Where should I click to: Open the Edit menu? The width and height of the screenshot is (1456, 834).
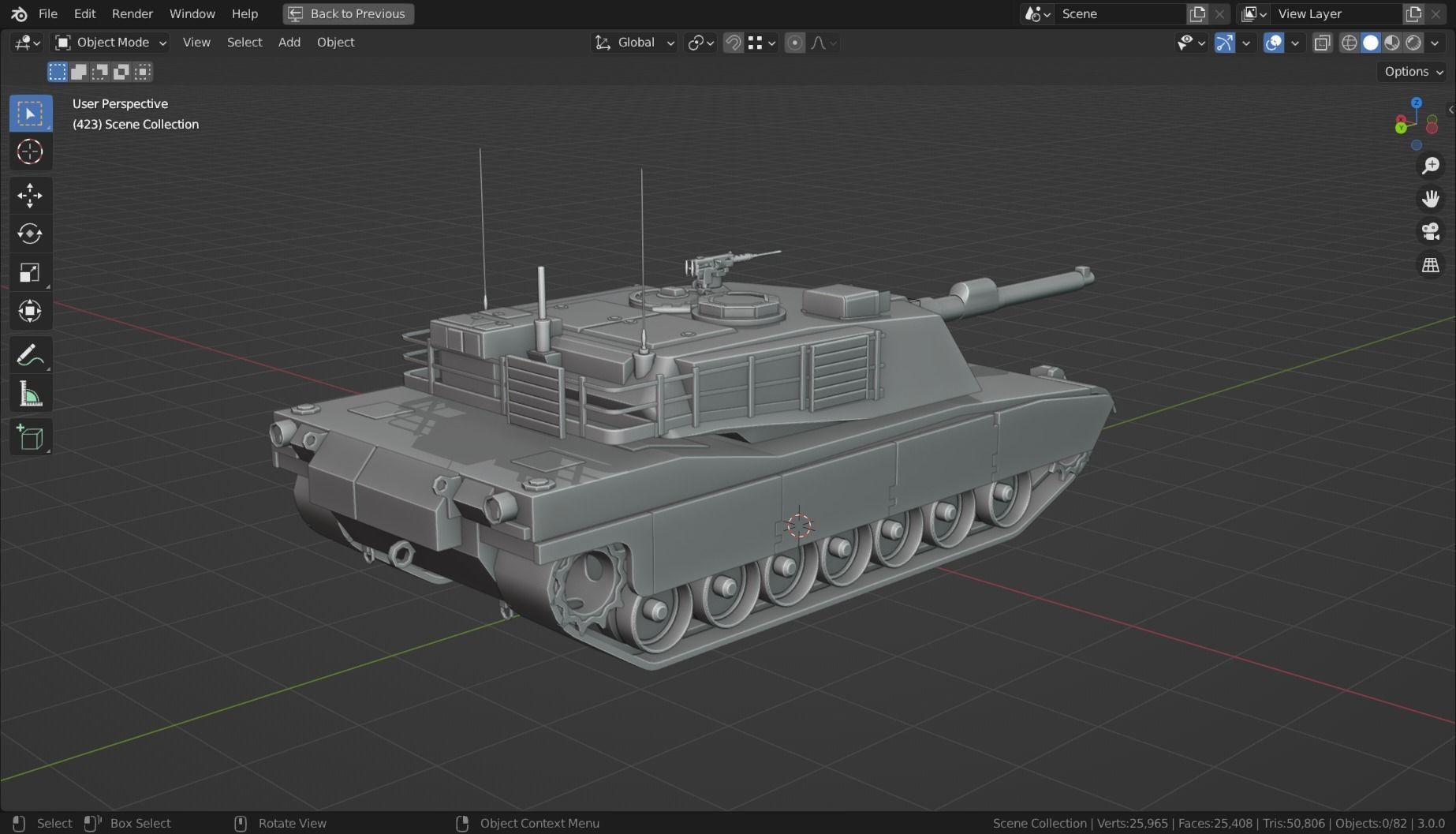pos(84,13)
